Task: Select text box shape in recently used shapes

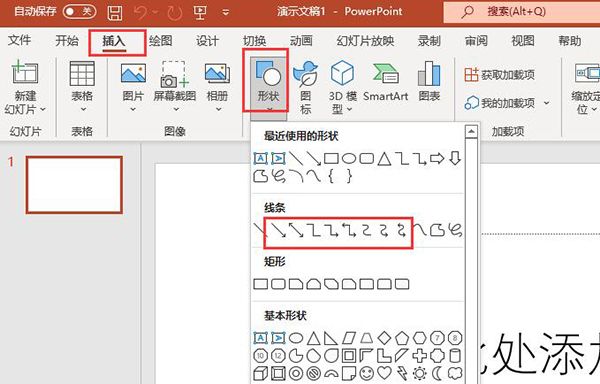Action: (x=260, y=158)
